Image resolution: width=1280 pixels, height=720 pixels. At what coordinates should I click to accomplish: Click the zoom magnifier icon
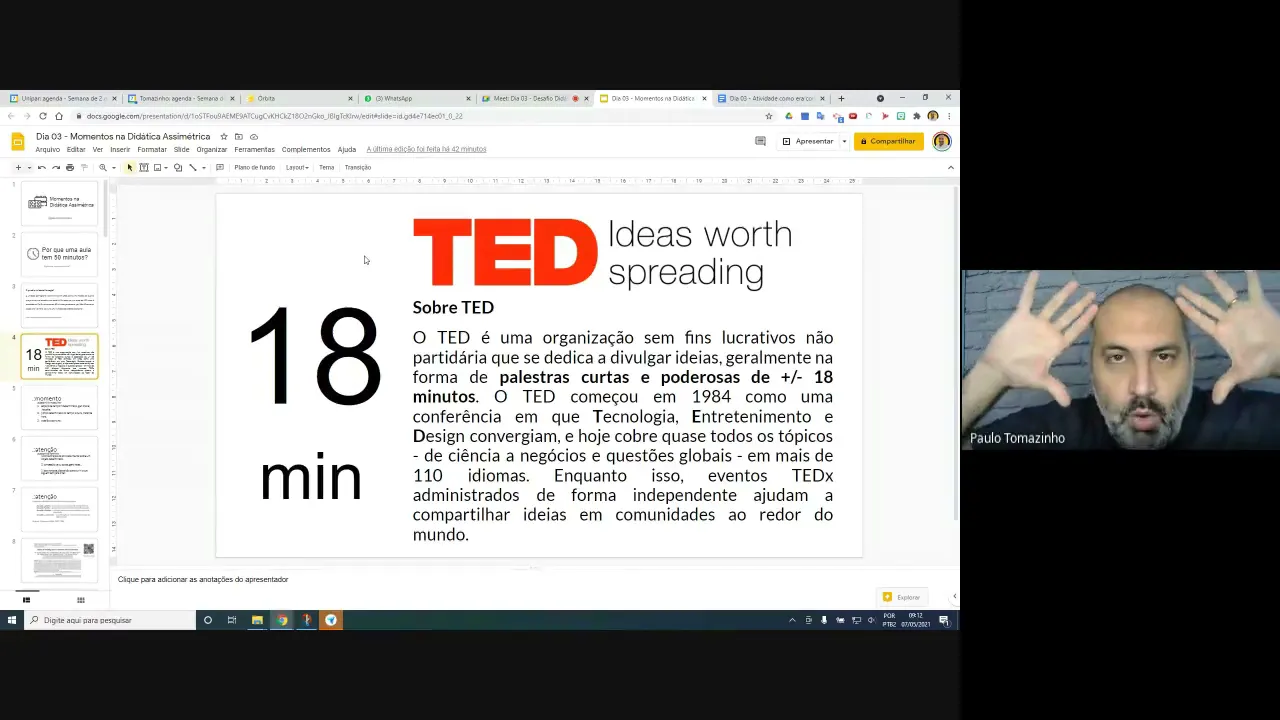point(102,167)
